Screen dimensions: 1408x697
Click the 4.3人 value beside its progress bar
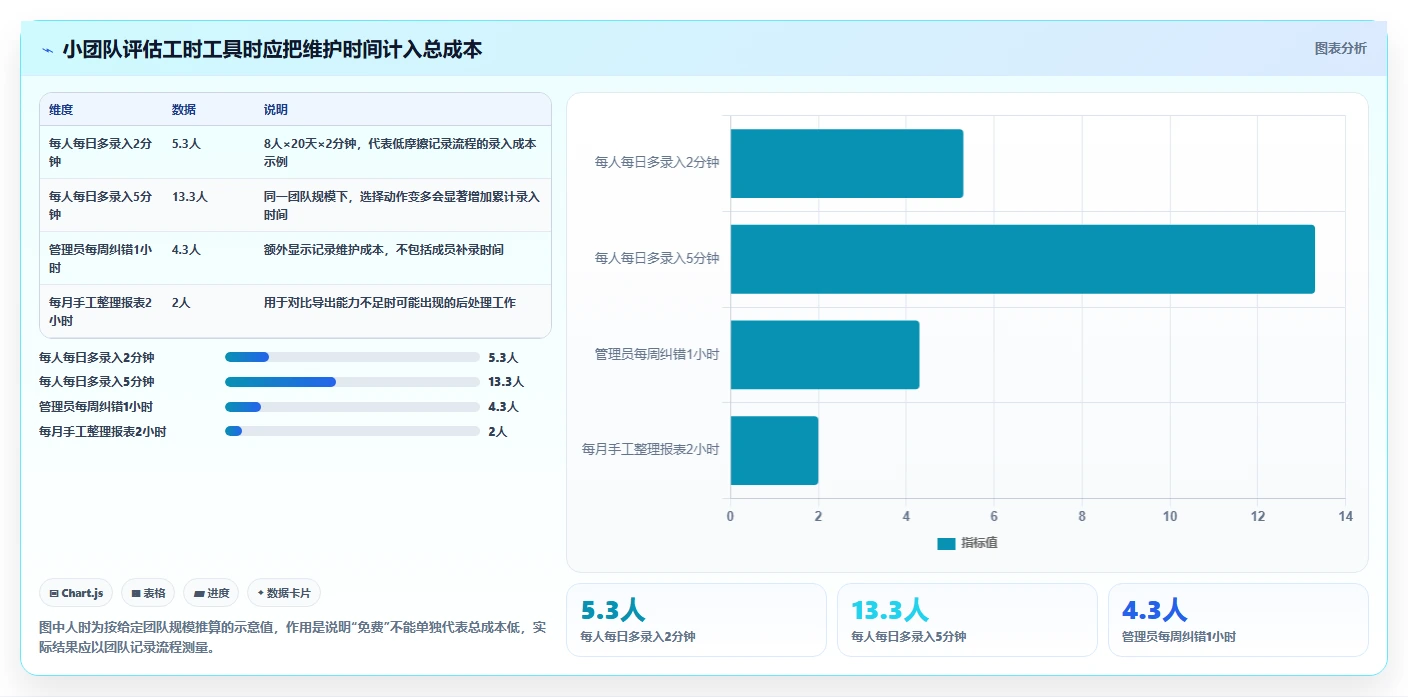(x=503, y=407)
